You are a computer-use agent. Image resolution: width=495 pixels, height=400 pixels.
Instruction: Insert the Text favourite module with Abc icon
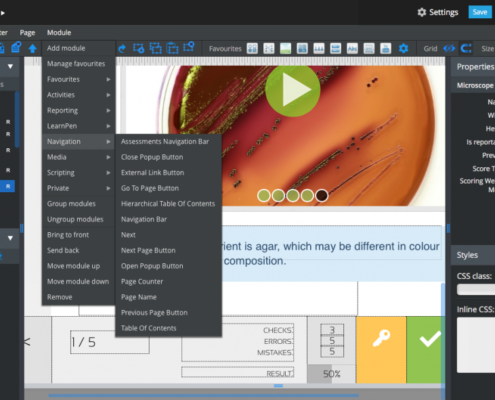coord(352,49)
